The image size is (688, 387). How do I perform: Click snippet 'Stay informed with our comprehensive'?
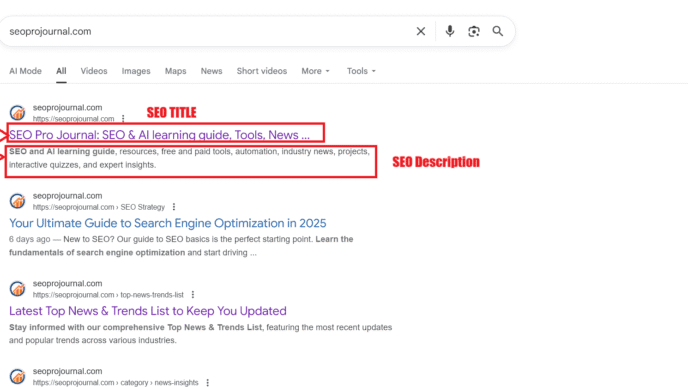[87, 327]
